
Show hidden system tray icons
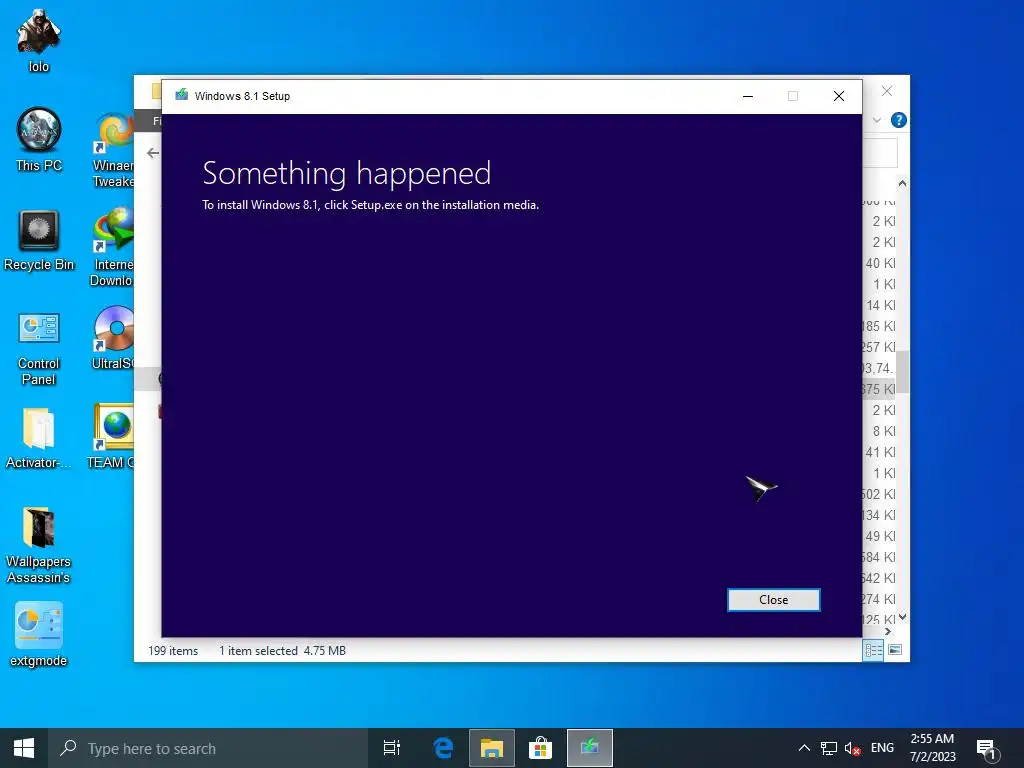[x=805, y=748]
